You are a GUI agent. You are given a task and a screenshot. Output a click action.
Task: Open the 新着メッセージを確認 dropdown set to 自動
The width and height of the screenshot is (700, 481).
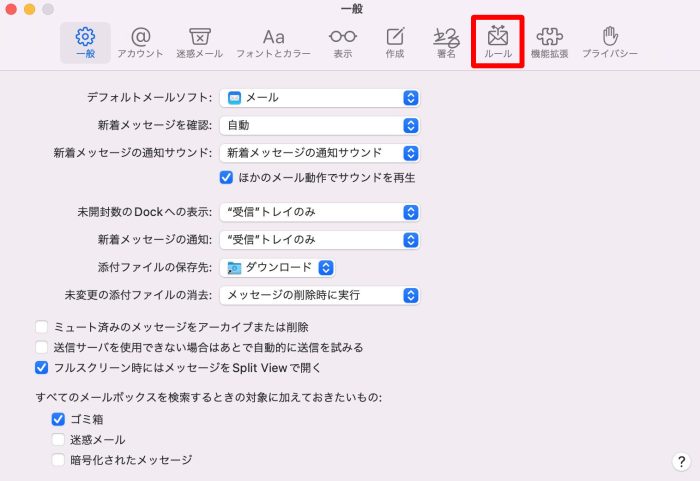(x=320, y=125)
